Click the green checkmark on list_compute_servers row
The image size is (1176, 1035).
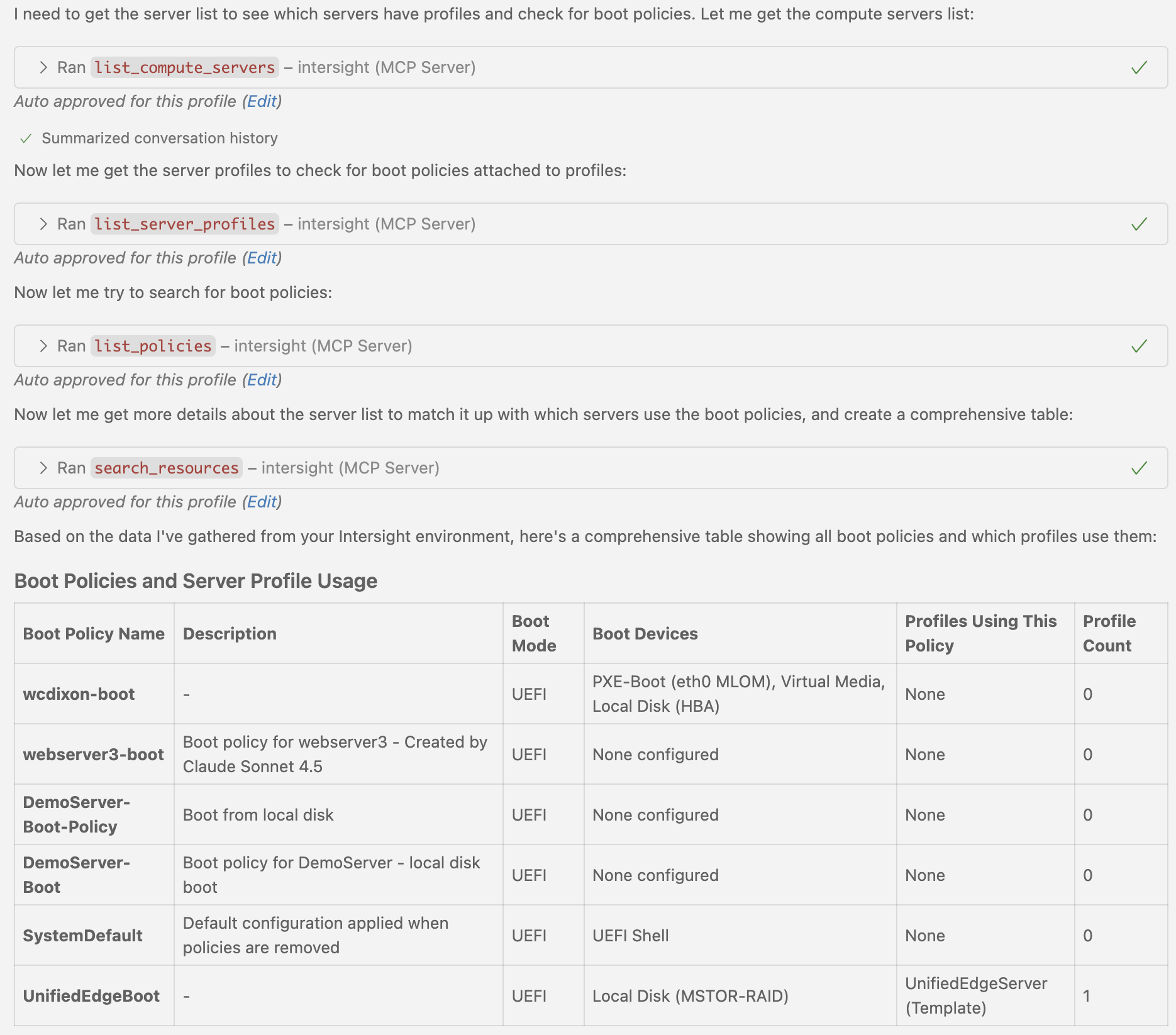pos(1140,67)
